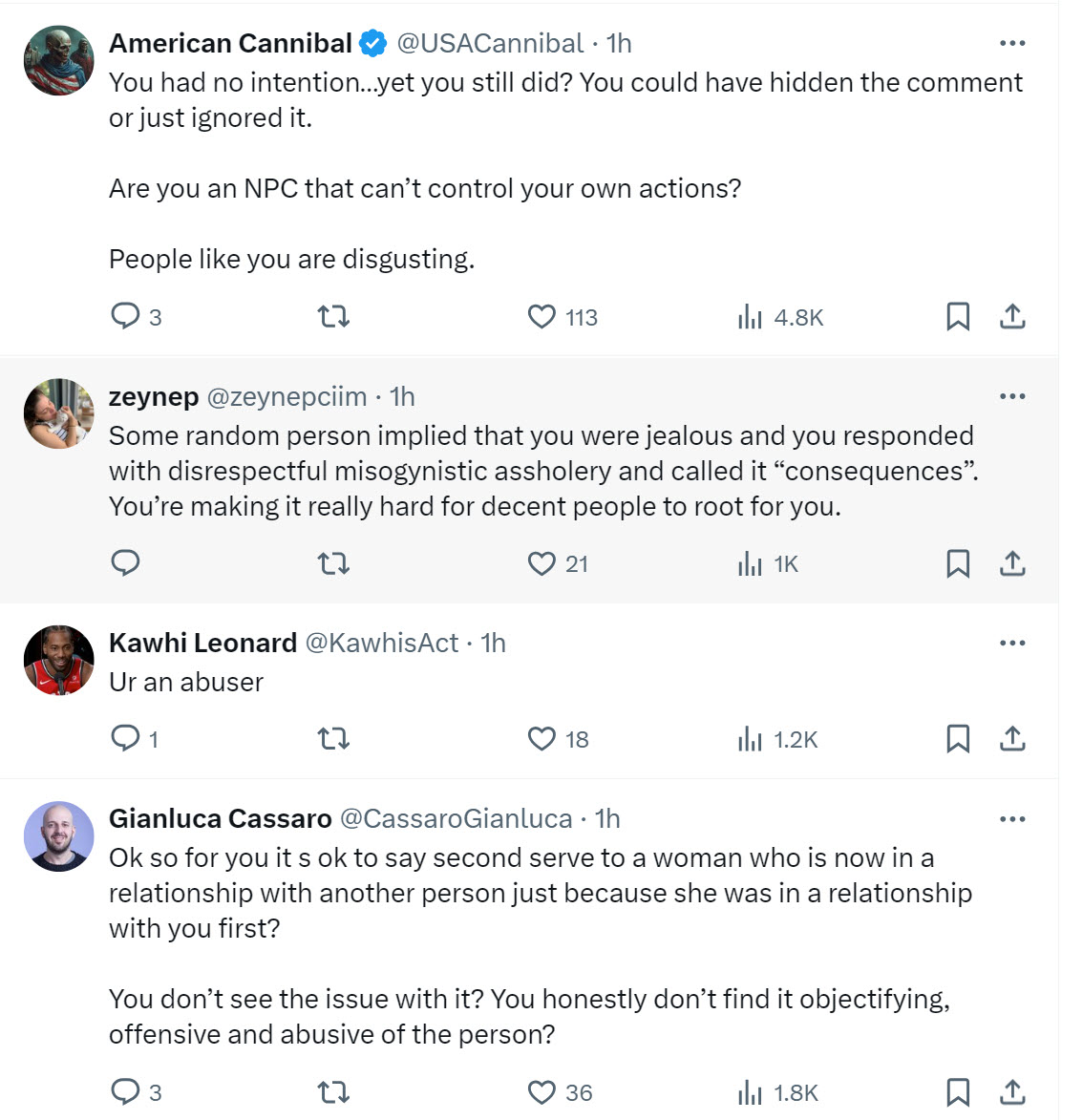
Task: Retweet zeynep's reply
Action: pos(332,563)
